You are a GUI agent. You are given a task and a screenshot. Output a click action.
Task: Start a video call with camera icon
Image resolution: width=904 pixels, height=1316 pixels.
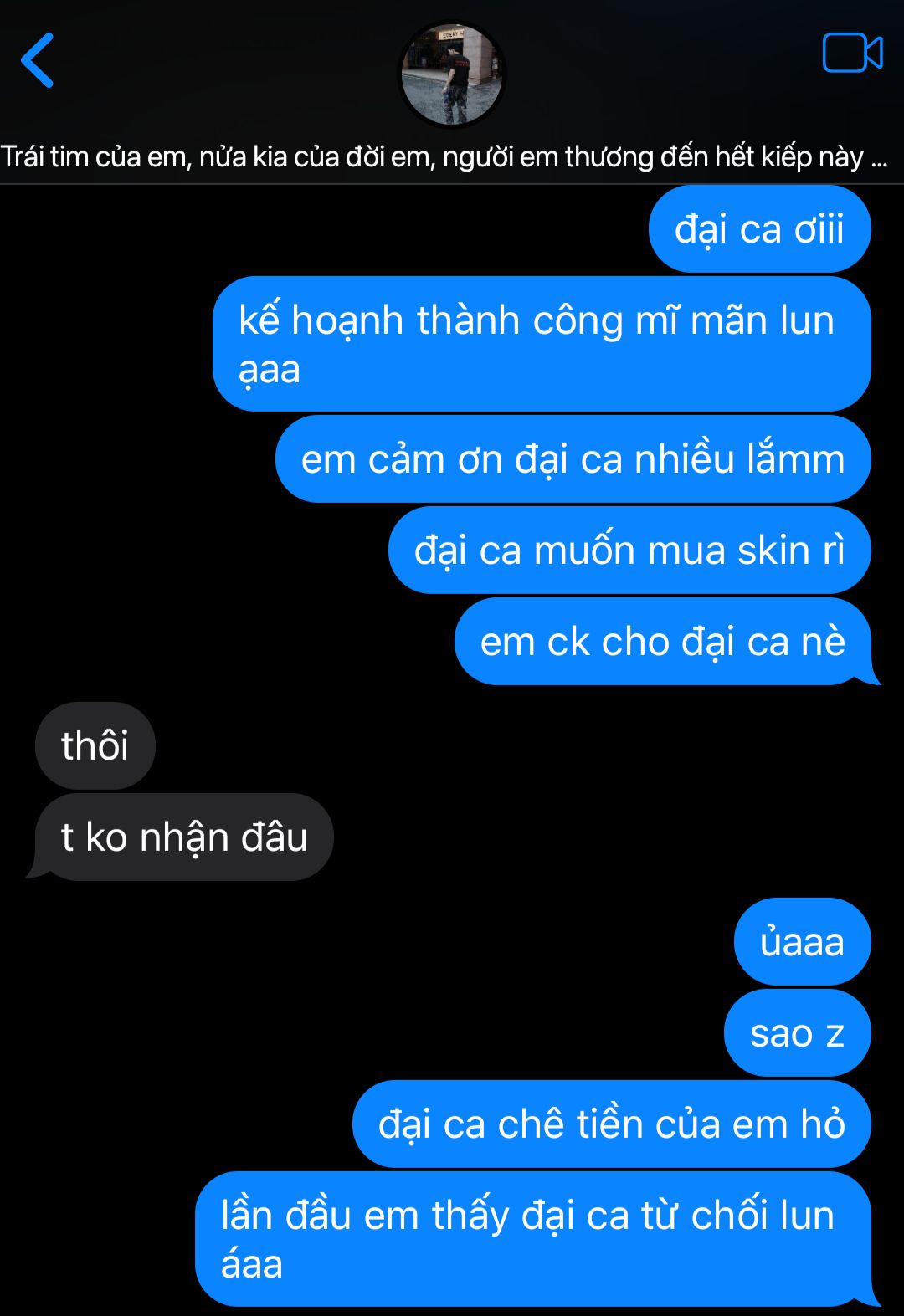tap(852, 53)
